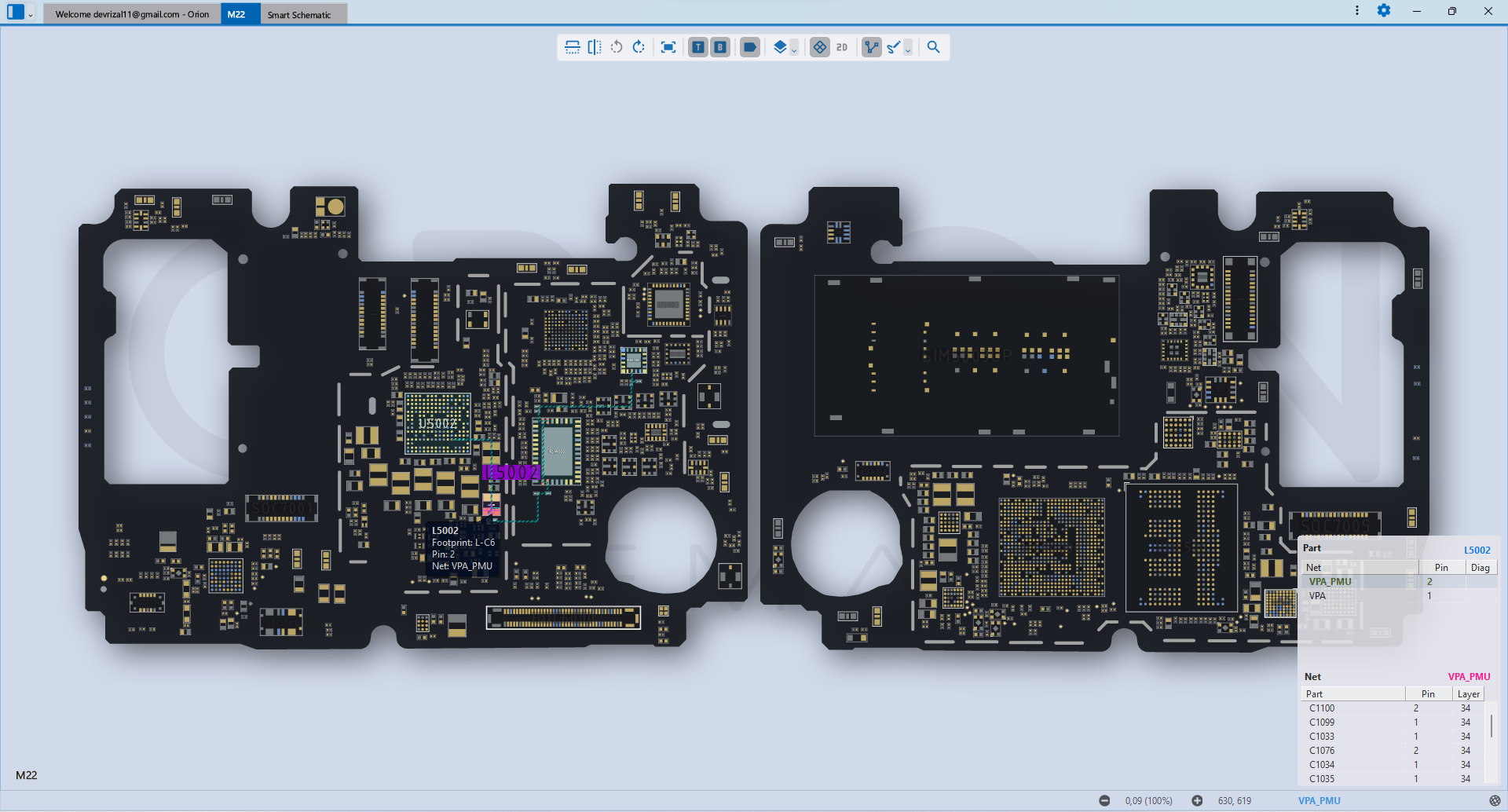Screen dimensions: 1508x812
Task: Select the VPA_PMU net row
Action: click(x=1400, y=582)
